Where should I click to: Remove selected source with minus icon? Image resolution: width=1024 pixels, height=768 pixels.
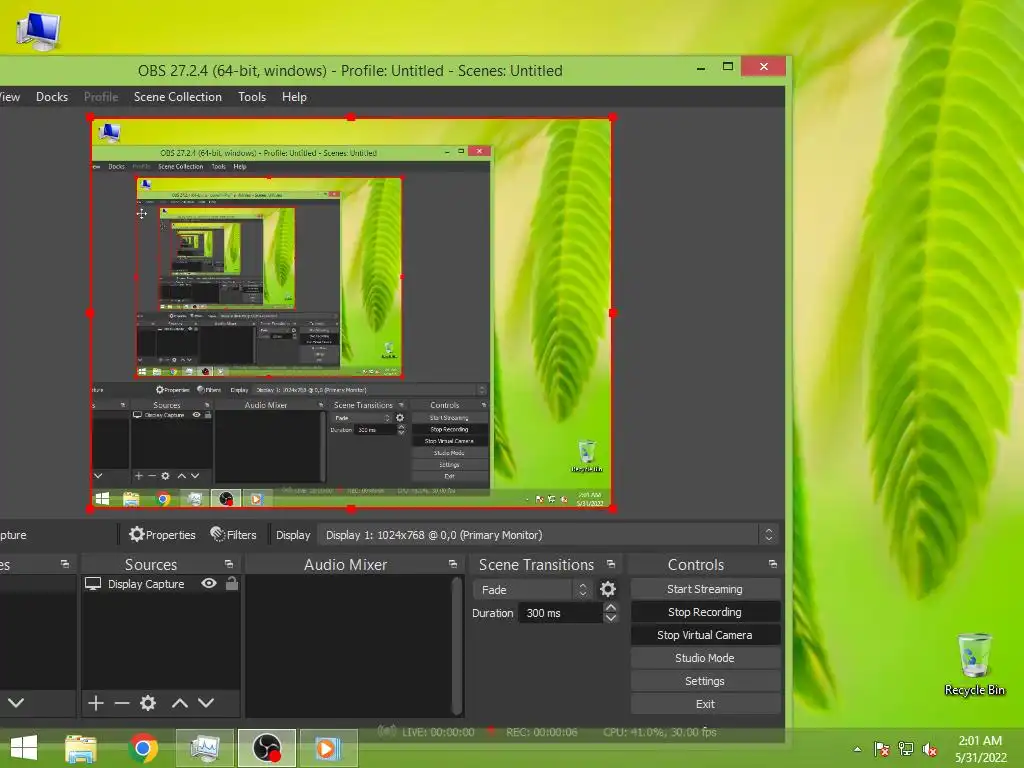pos(121,703)
